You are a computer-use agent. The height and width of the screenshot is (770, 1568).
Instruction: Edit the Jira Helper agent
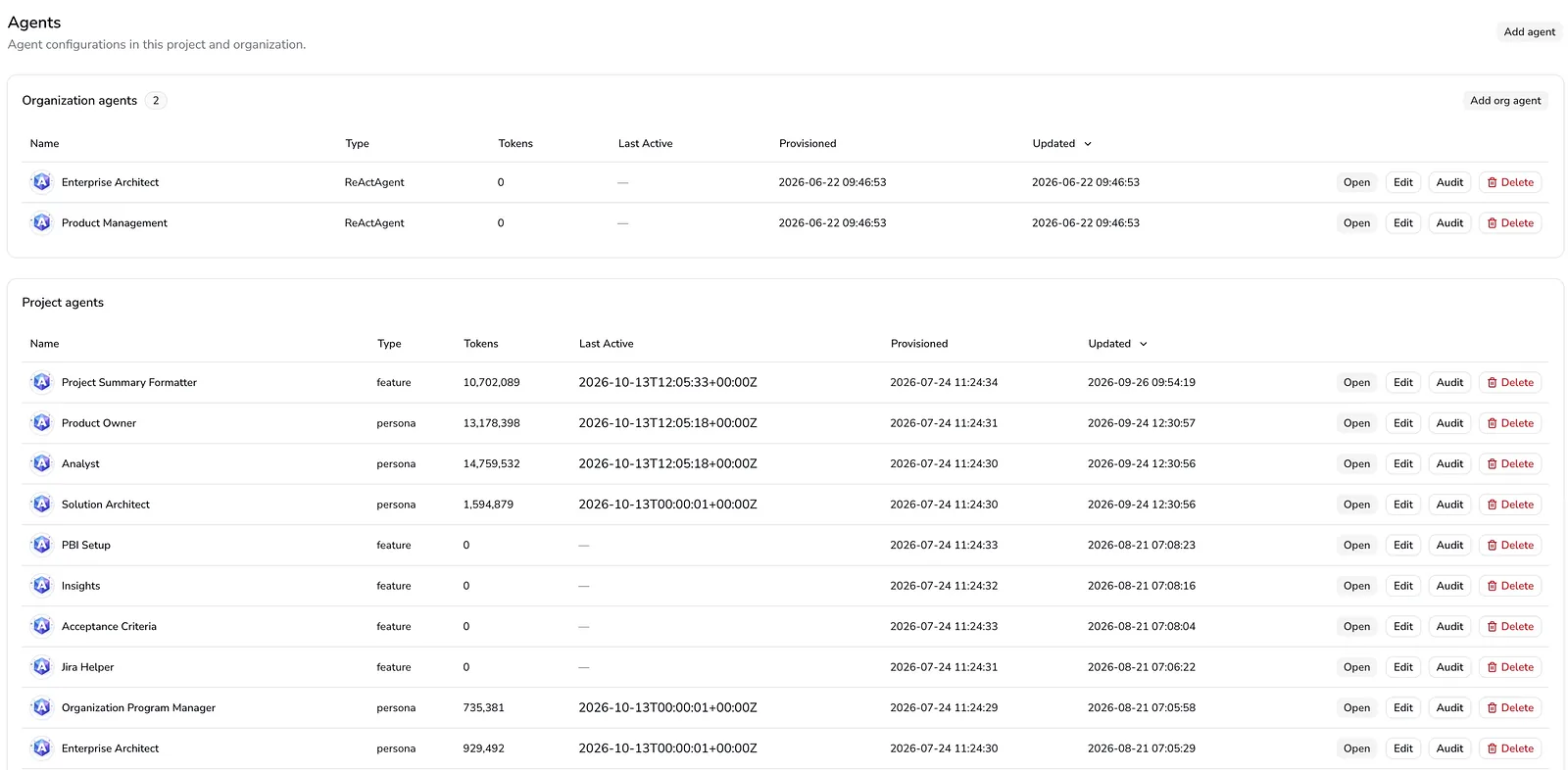(x=1403, y=667)
